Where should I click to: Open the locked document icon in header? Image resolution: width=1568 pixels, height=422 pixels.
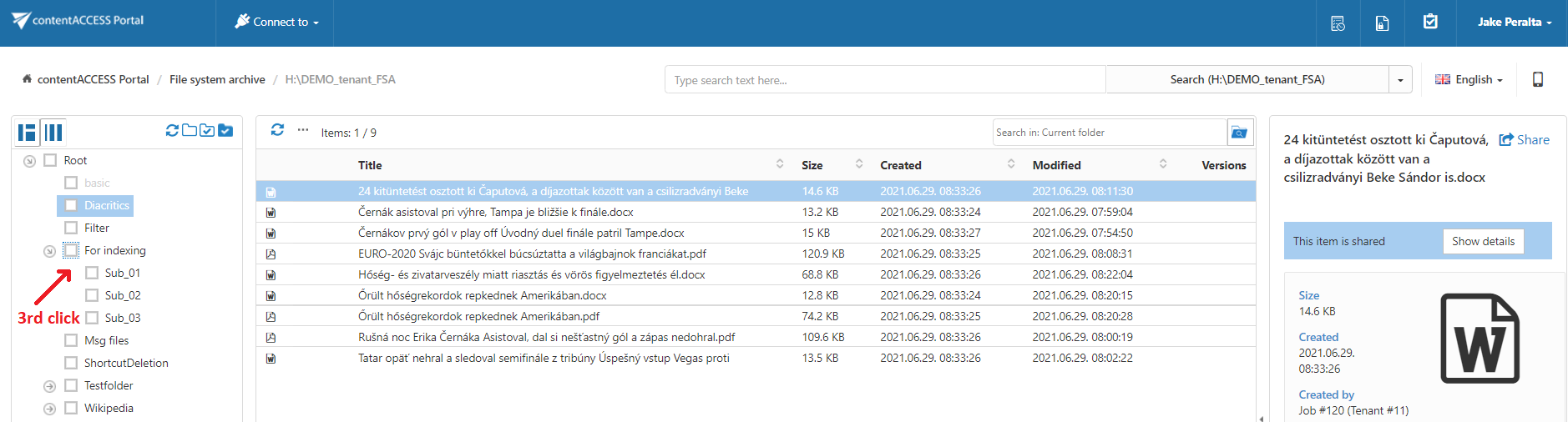point(1382,23)
